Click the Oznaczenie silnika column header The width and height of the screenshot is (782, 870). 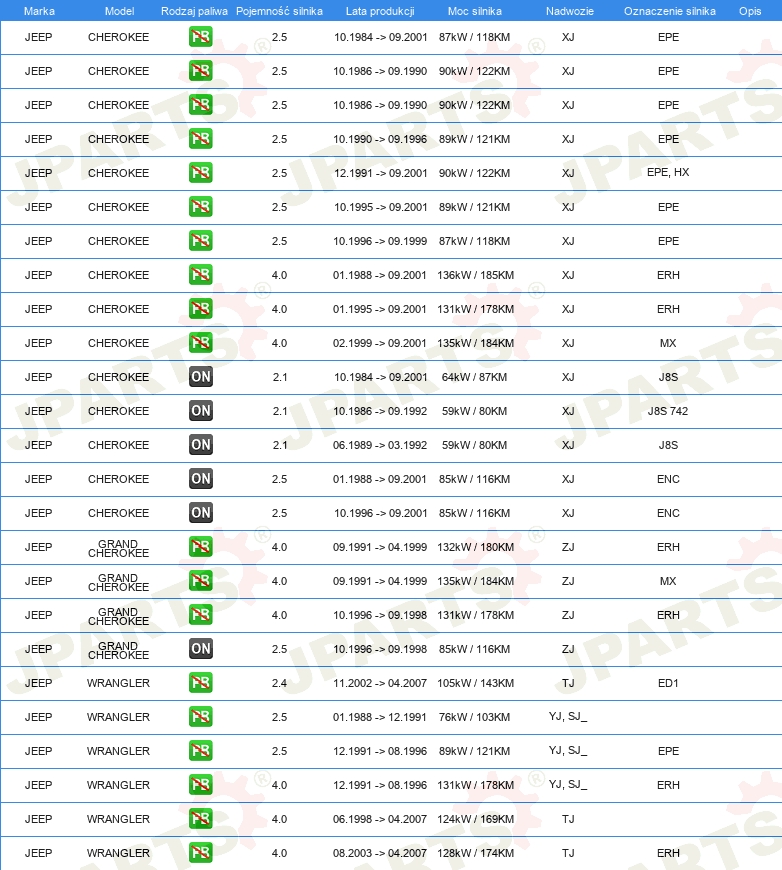coord(669,11)
